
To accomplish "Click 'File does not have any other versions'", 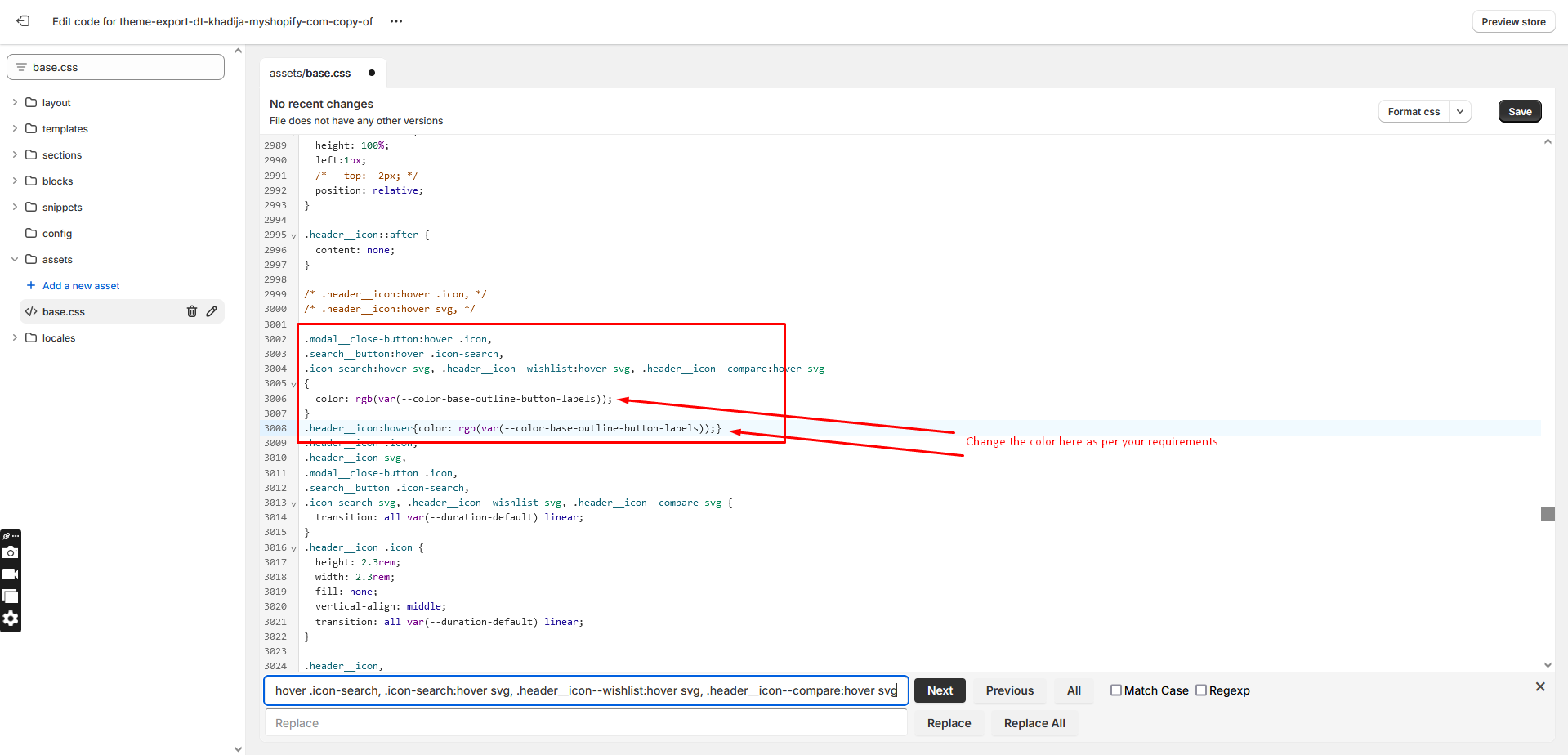I will pyautogui.click(x=356, y=121).
